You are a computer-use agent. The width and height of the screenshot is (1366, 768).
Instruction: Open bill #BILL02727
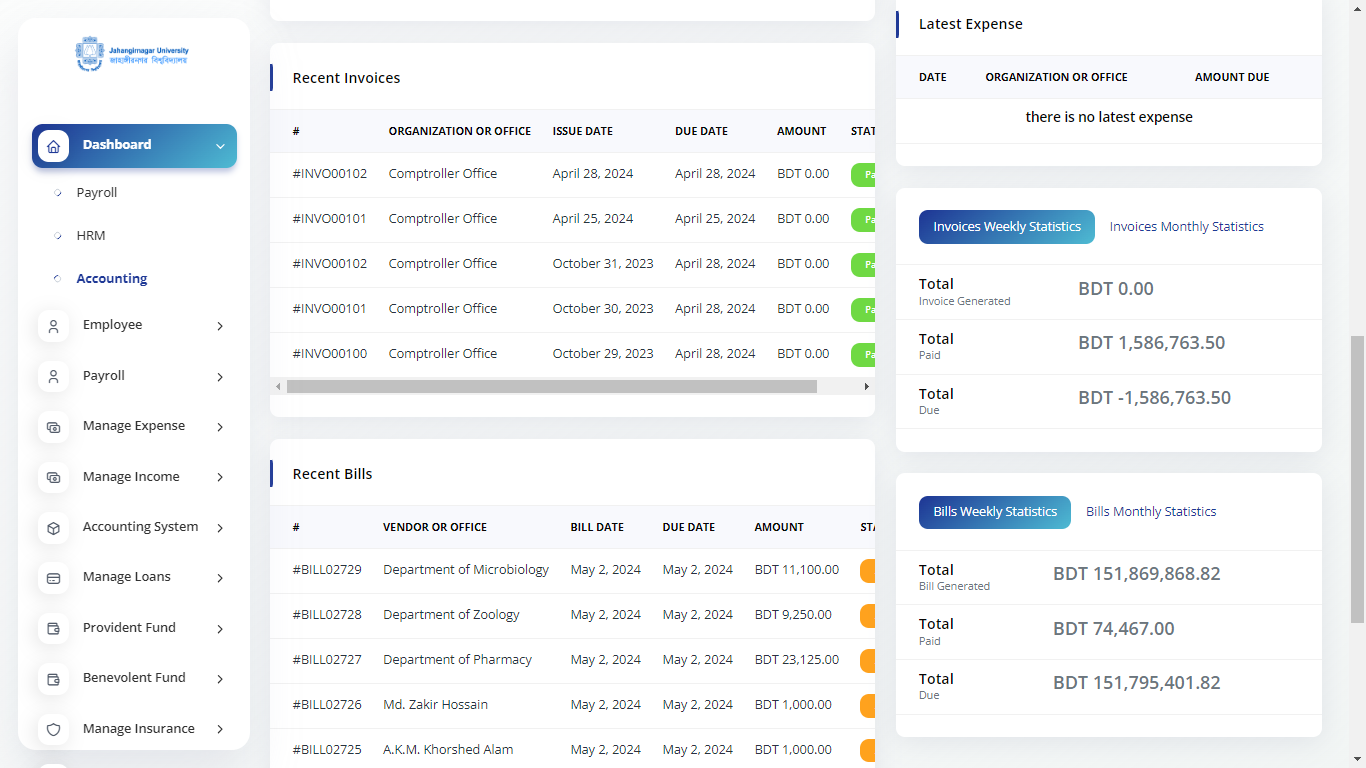(x=327, y=660)
